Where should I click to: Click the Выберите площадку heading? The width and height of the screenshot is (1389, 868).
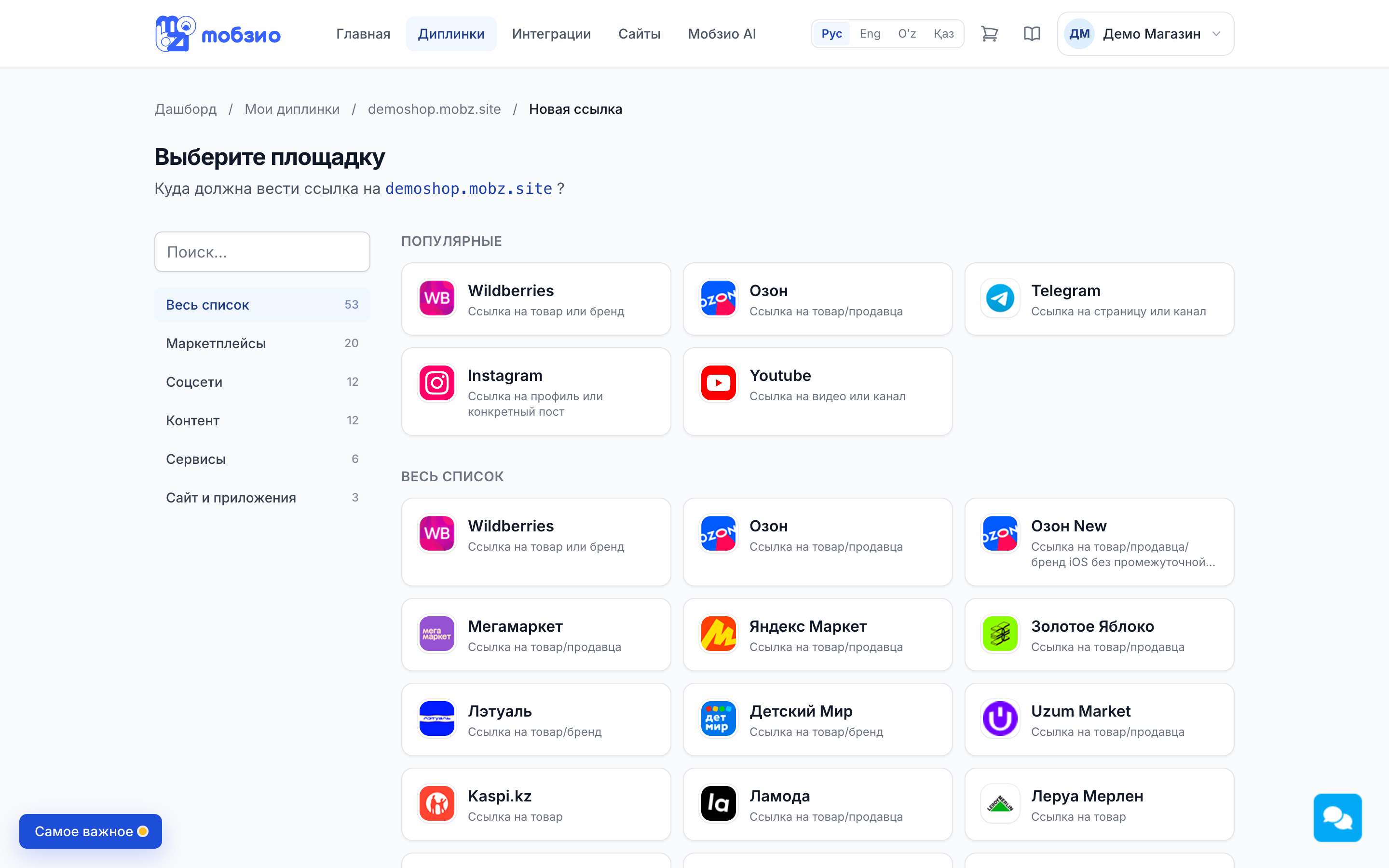coord(269,157)
